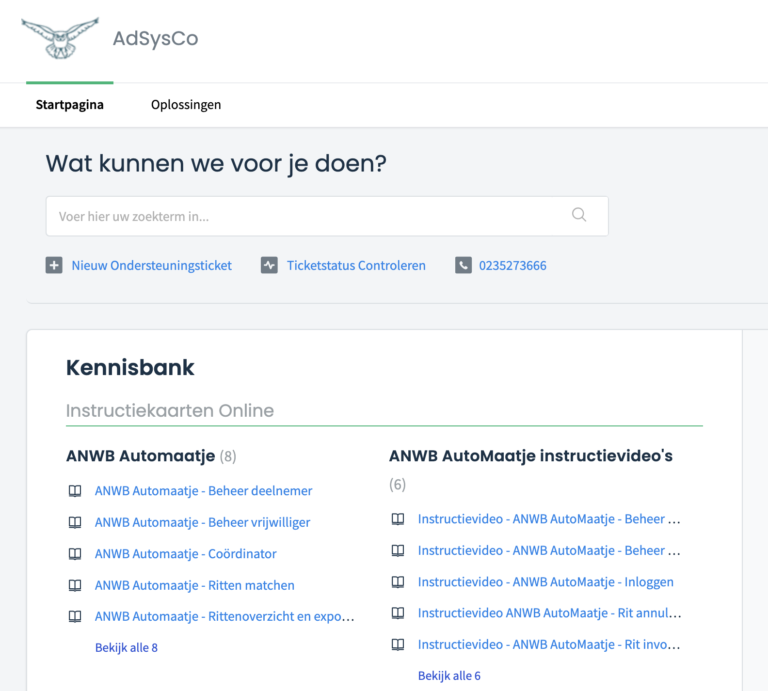Click the plus icon for new ticket
The height and width of the screenshot is (691, 768).
[x=54, y=265]
